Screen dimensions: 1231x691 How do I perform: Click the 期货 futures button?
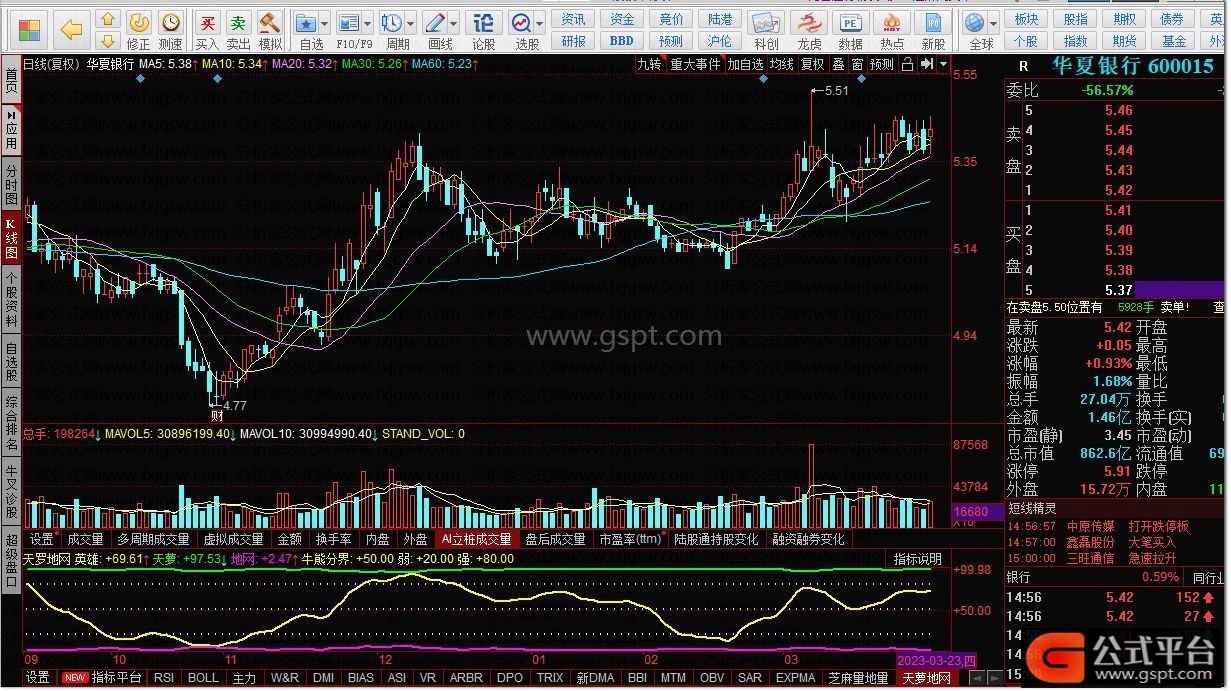coord(1125,41)
